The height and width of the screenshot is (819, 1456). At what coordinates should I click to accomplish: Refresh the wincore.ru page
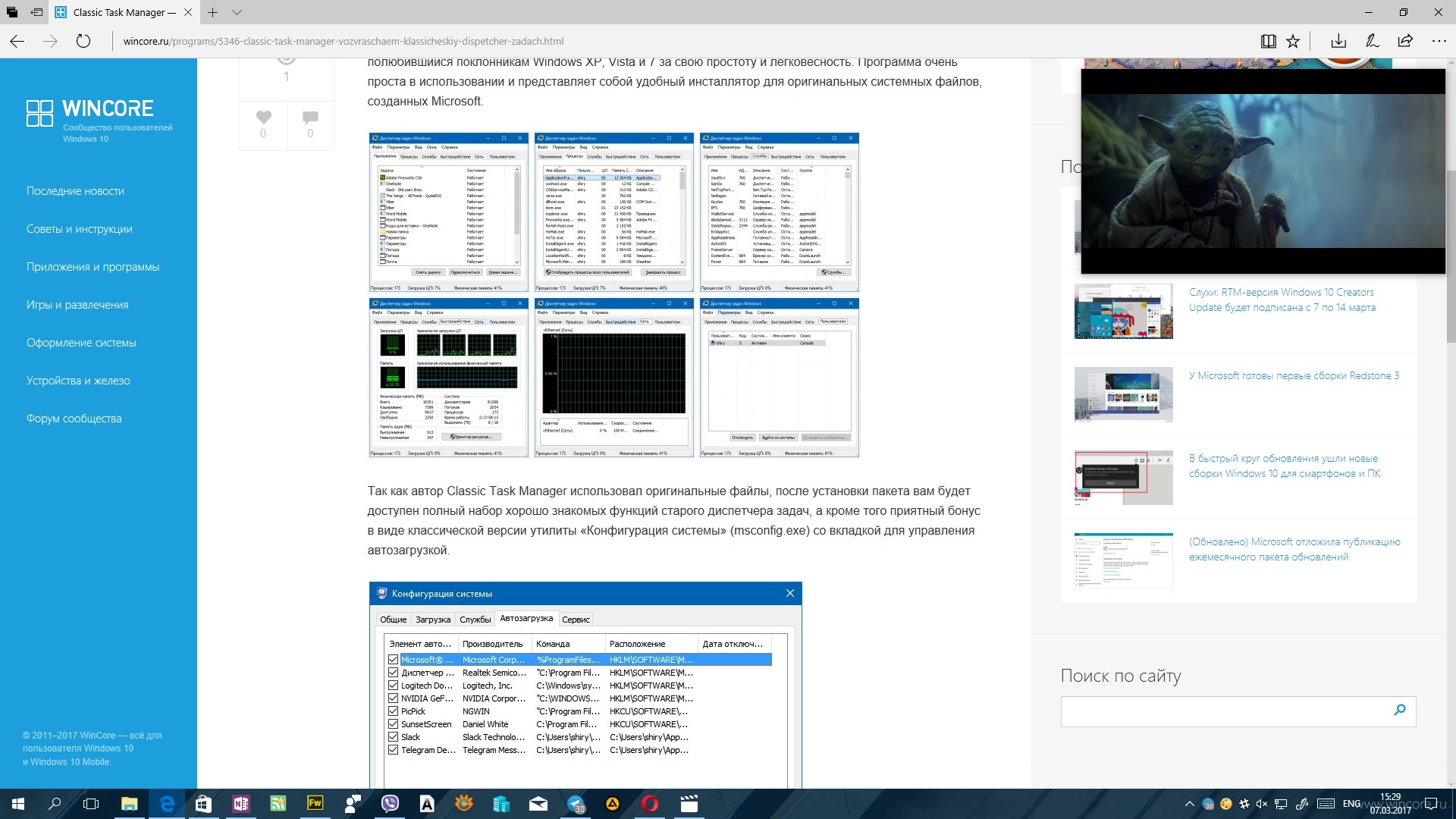pos(83,41)
